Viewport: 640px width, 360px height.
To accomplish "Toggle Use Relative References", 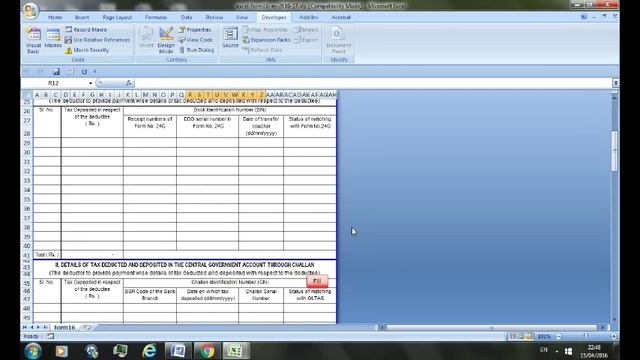I will pos(97,40).
